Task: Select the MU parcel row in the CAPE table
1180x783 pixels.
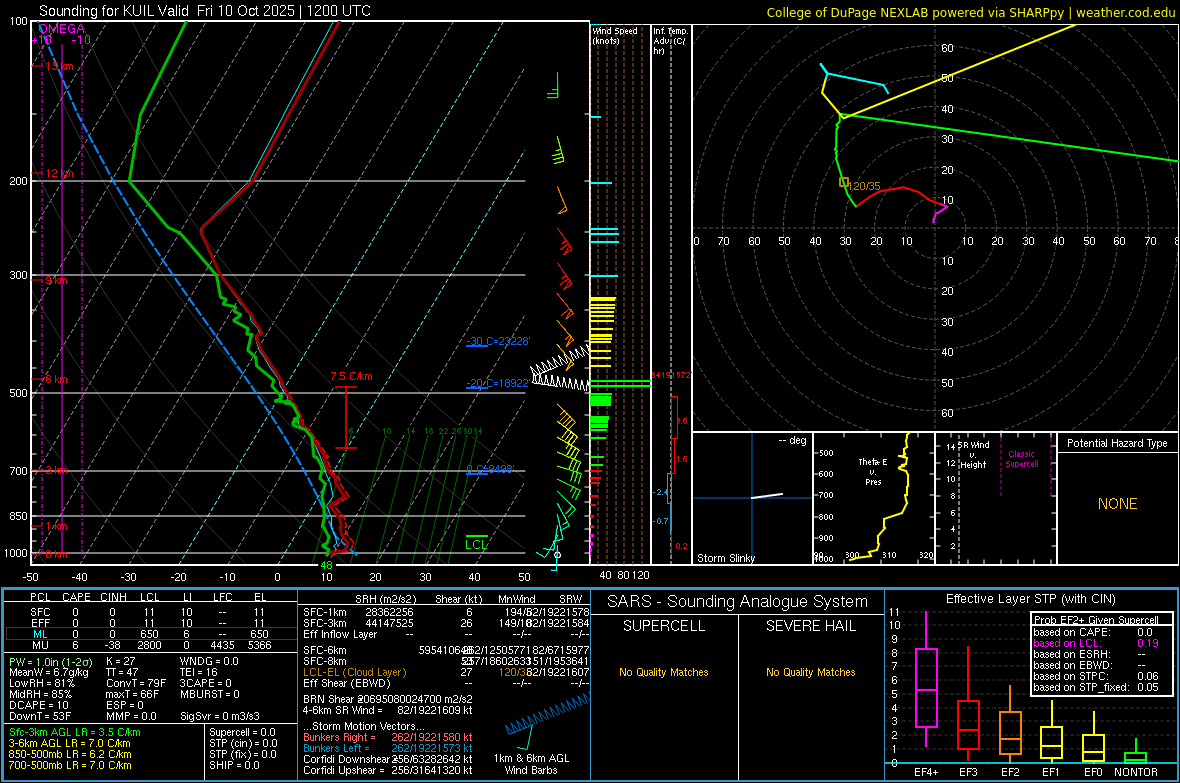Action: pos(151,645)
